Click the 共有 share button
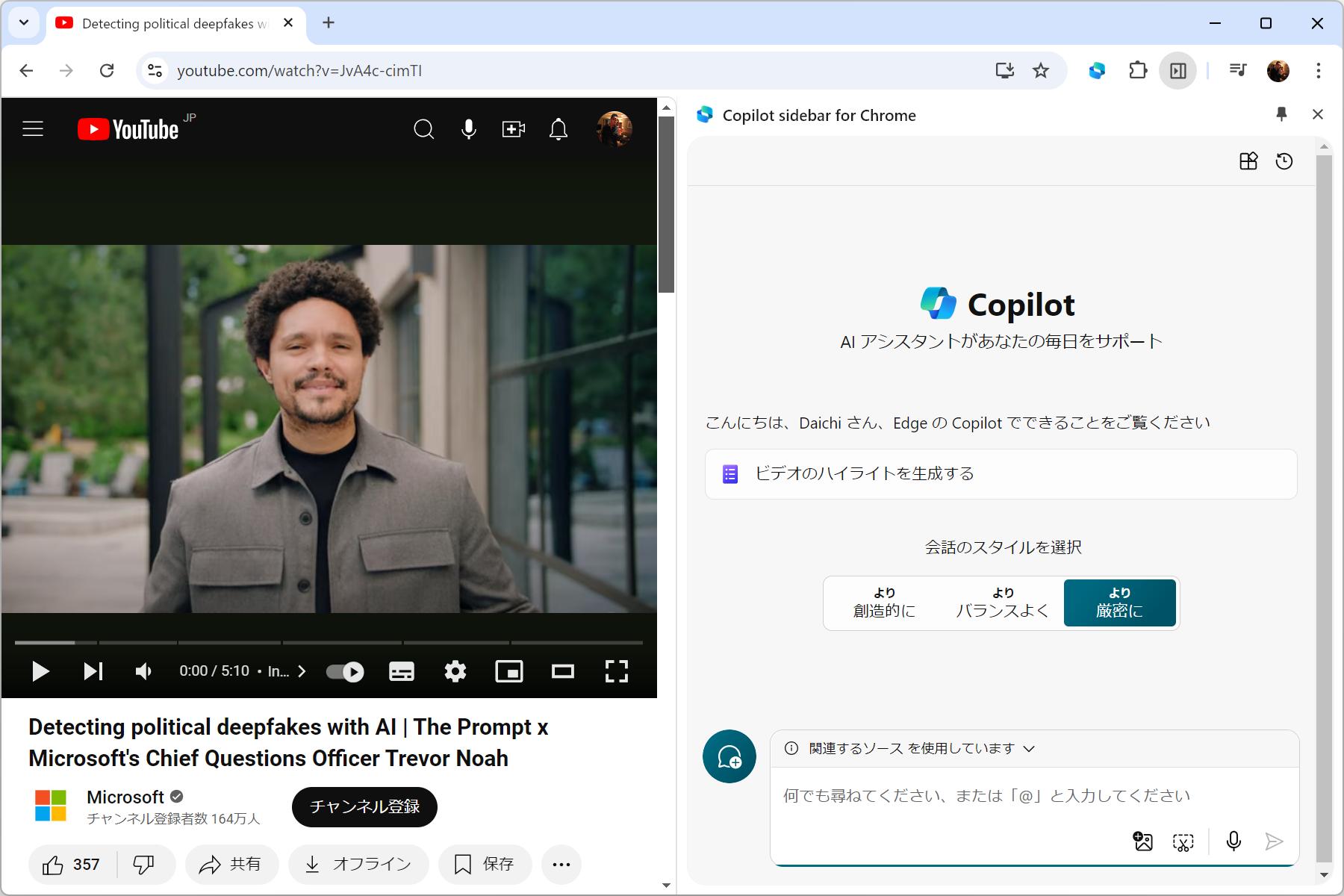The width and height of the screenshot is (1344, 896). pyautogui.click(x=231, y=865)
